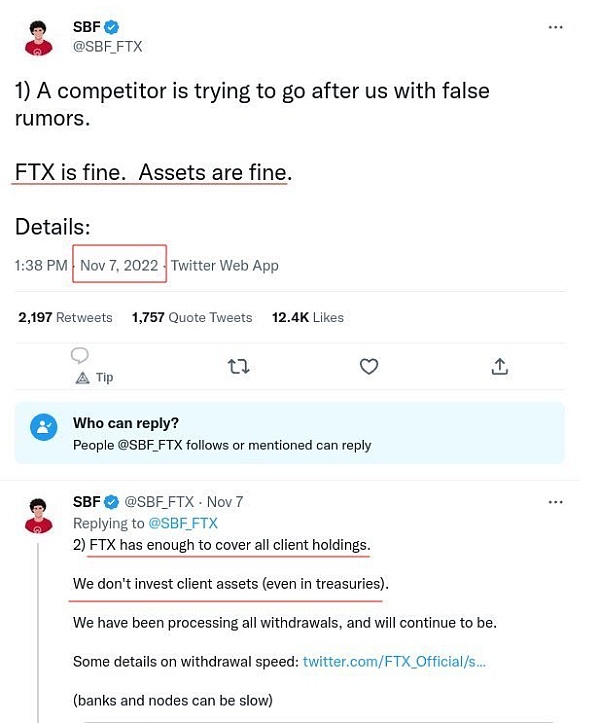
Task: Open SBF's profile picture on main tweet
Action: (x=38, y=37)
